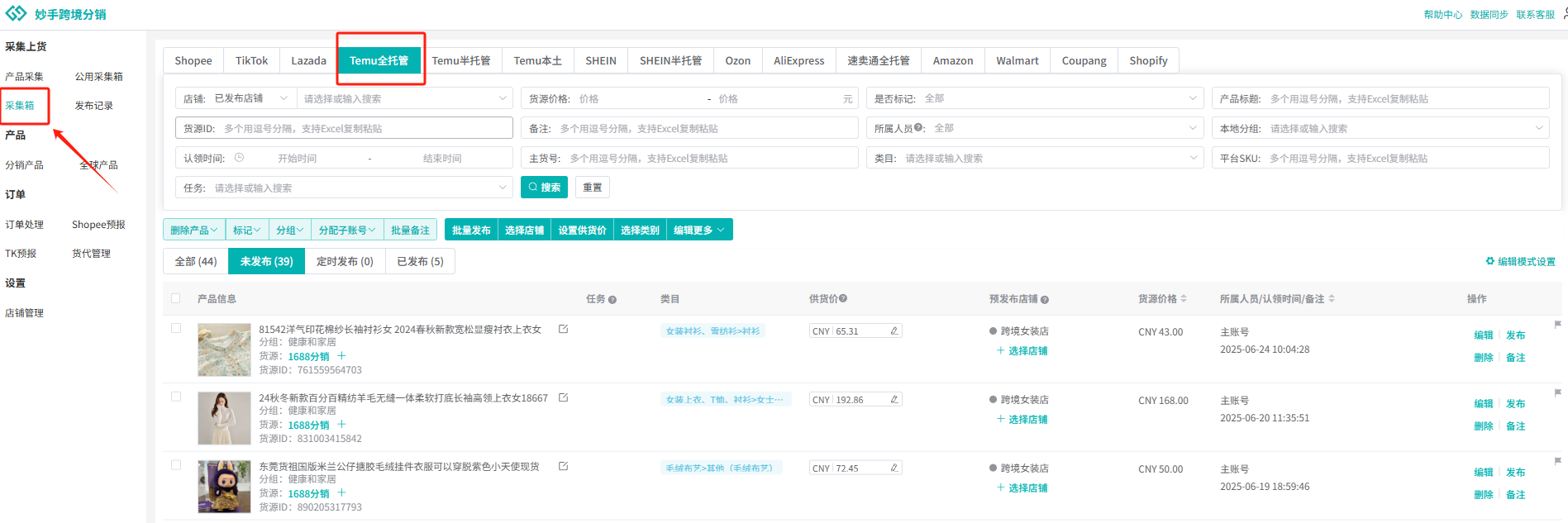
Task: Click 选择店铺 link in the CNY 43.00 row
Action: 1022,350
